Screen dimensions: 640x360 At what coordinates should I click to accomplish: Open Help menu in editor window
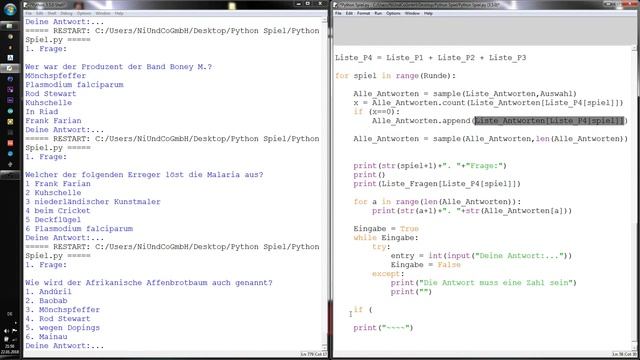tap(428, 13)
